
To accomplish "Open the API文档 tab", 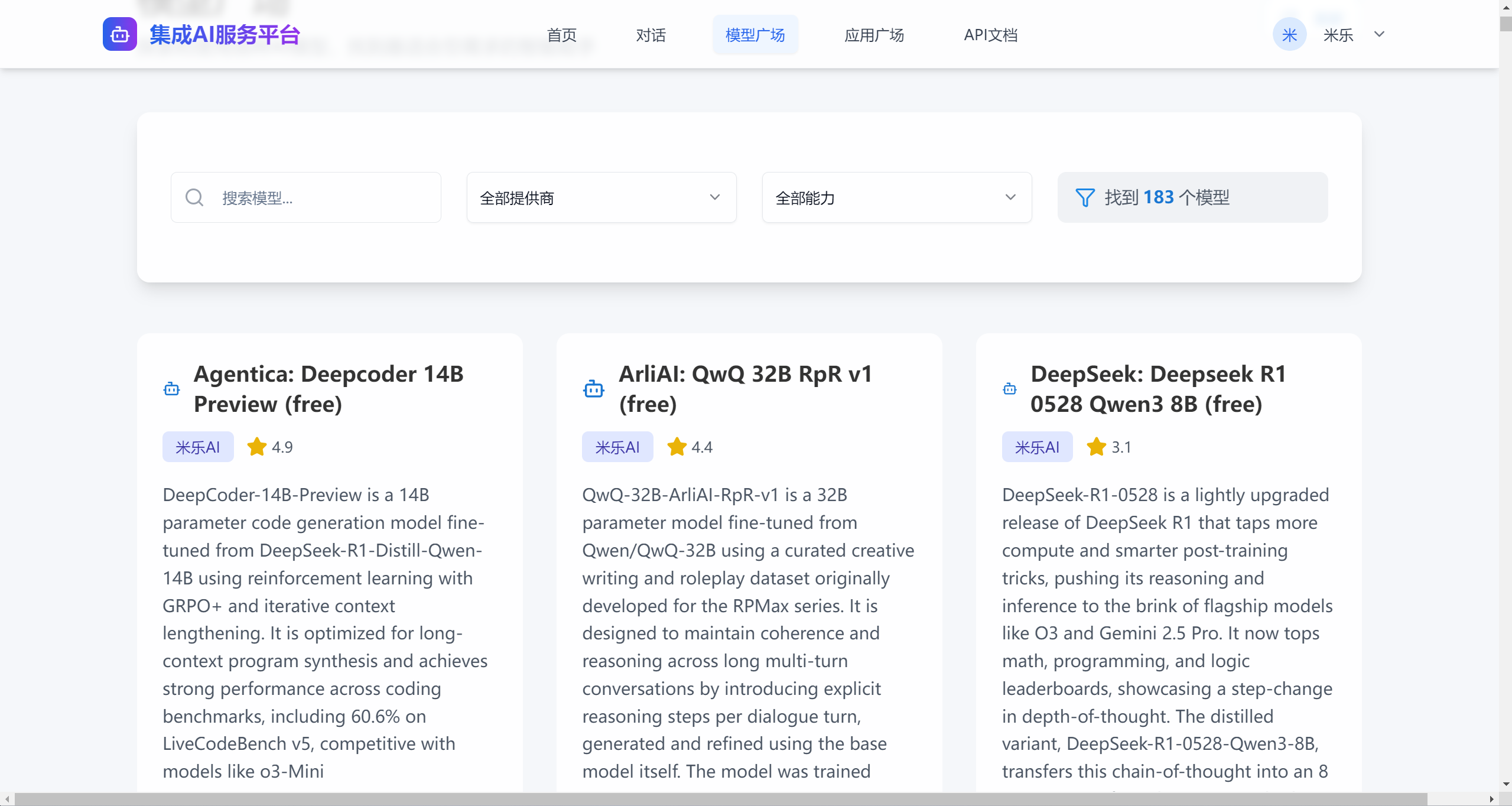I will coord(991,35).
